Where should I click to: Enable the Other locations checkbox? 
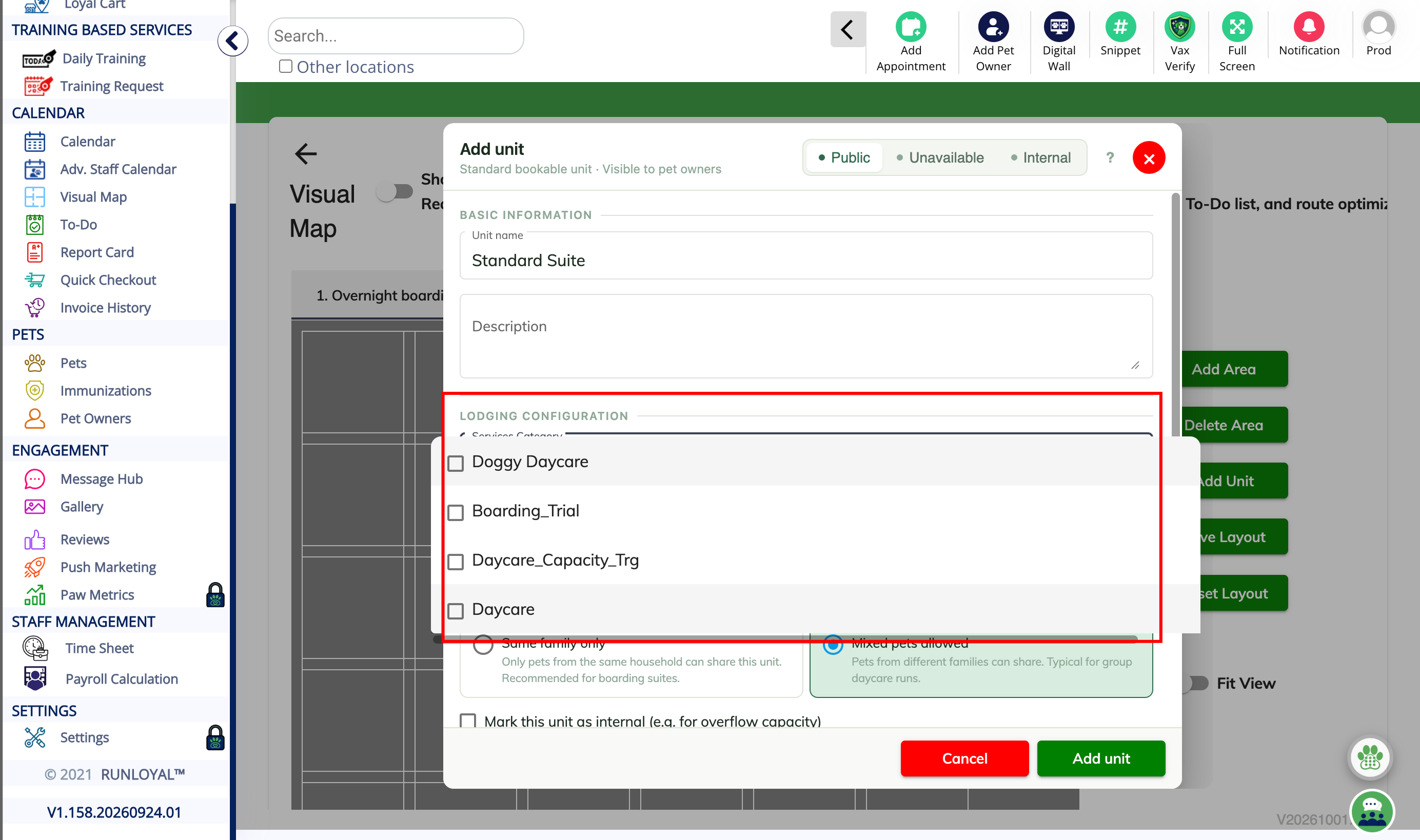coord(285,66)
